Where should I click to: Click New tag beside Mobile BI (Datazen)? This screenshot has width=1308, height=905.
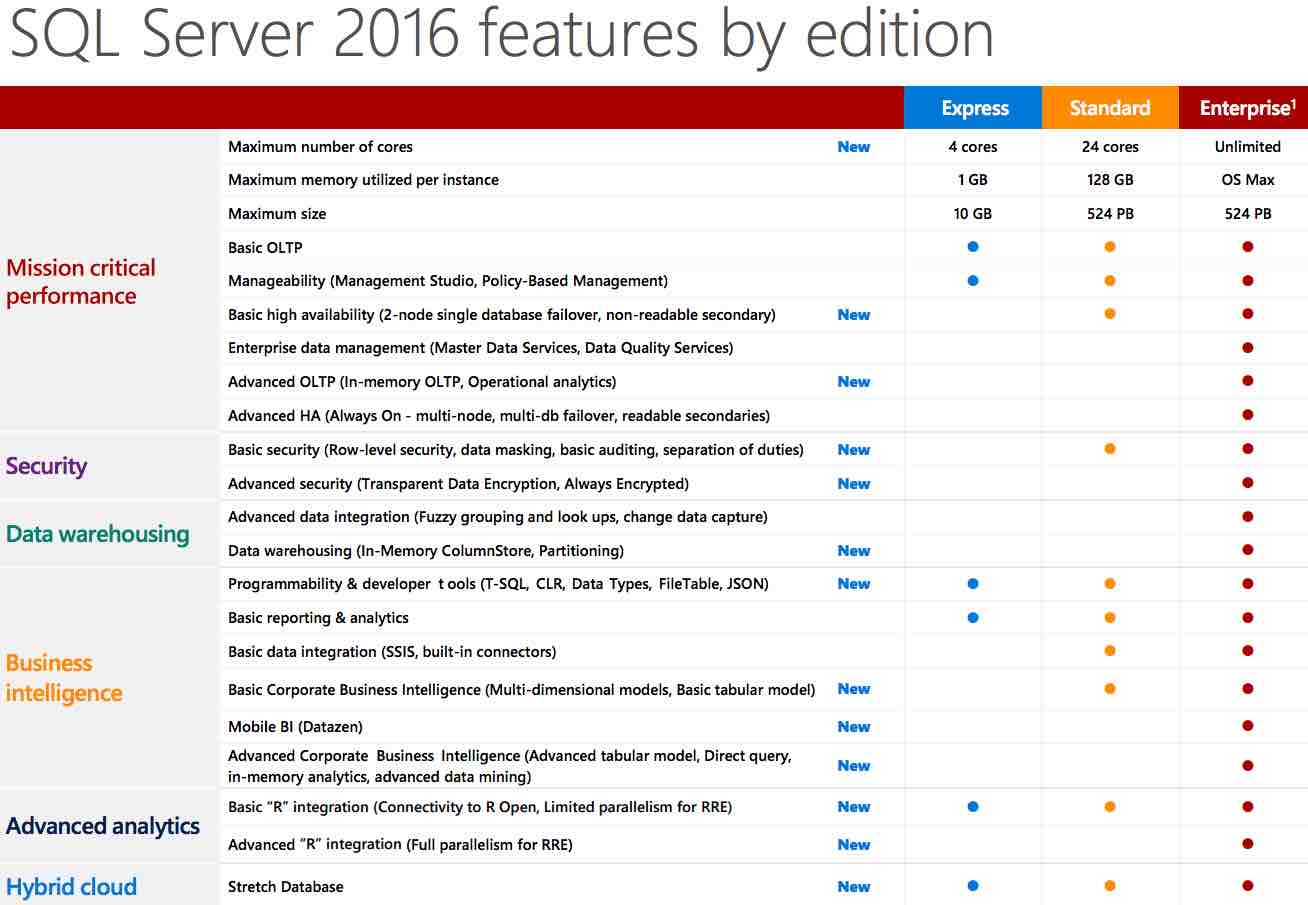pos(854,726)
